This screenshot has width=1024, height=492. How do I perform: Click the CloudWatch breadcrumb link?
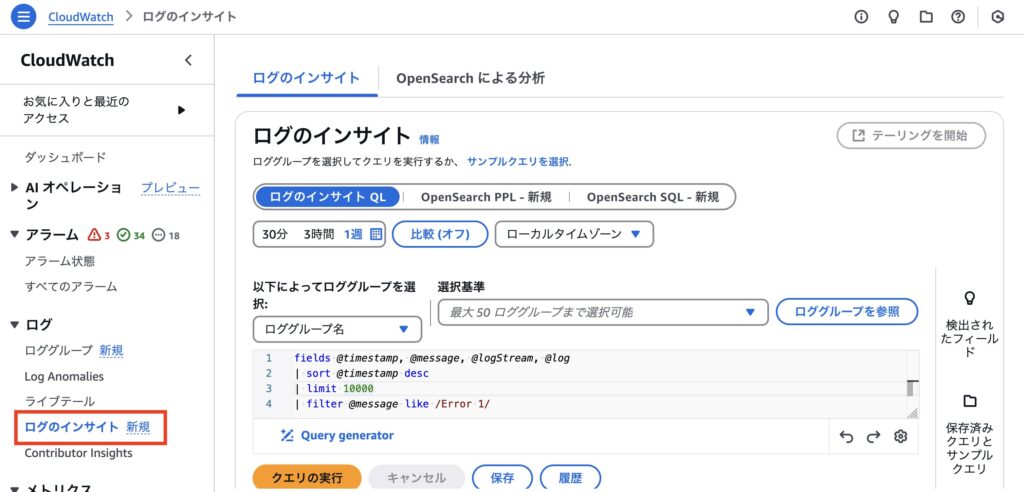coord(81,17)
